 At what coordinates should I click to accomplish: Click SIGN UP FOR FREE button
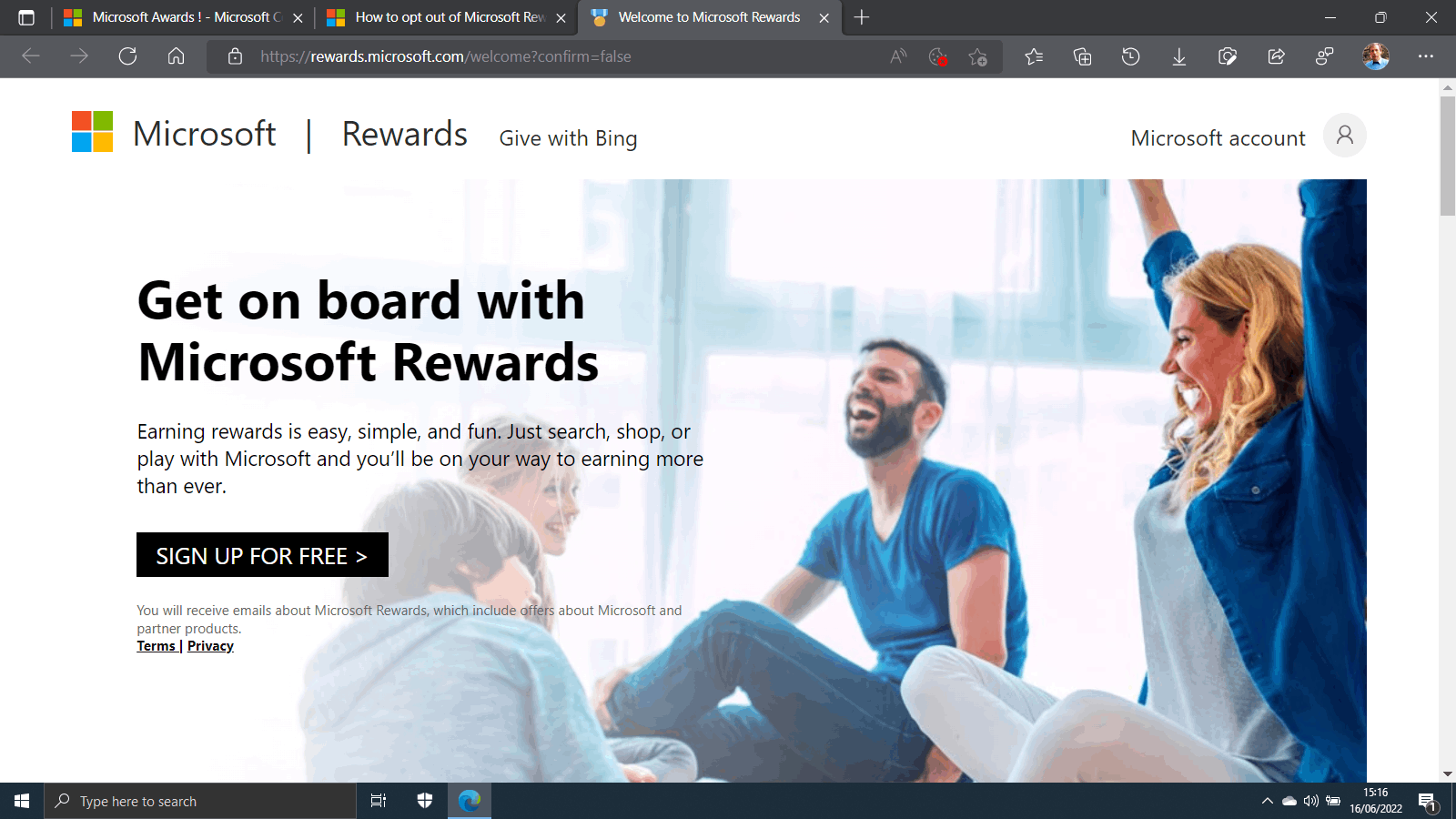tap(262, 555)
